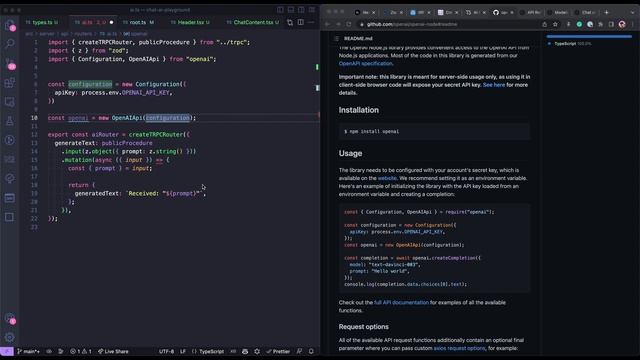Switch to root.ts editor tab
Screen dimensions: 640x360
pos(138,22)
